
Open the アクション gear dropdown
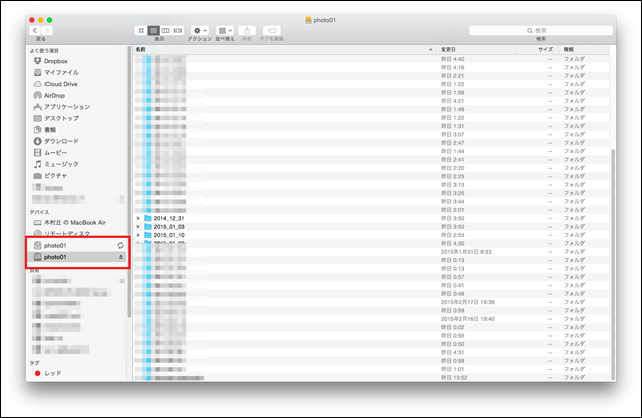pos(200,30)
